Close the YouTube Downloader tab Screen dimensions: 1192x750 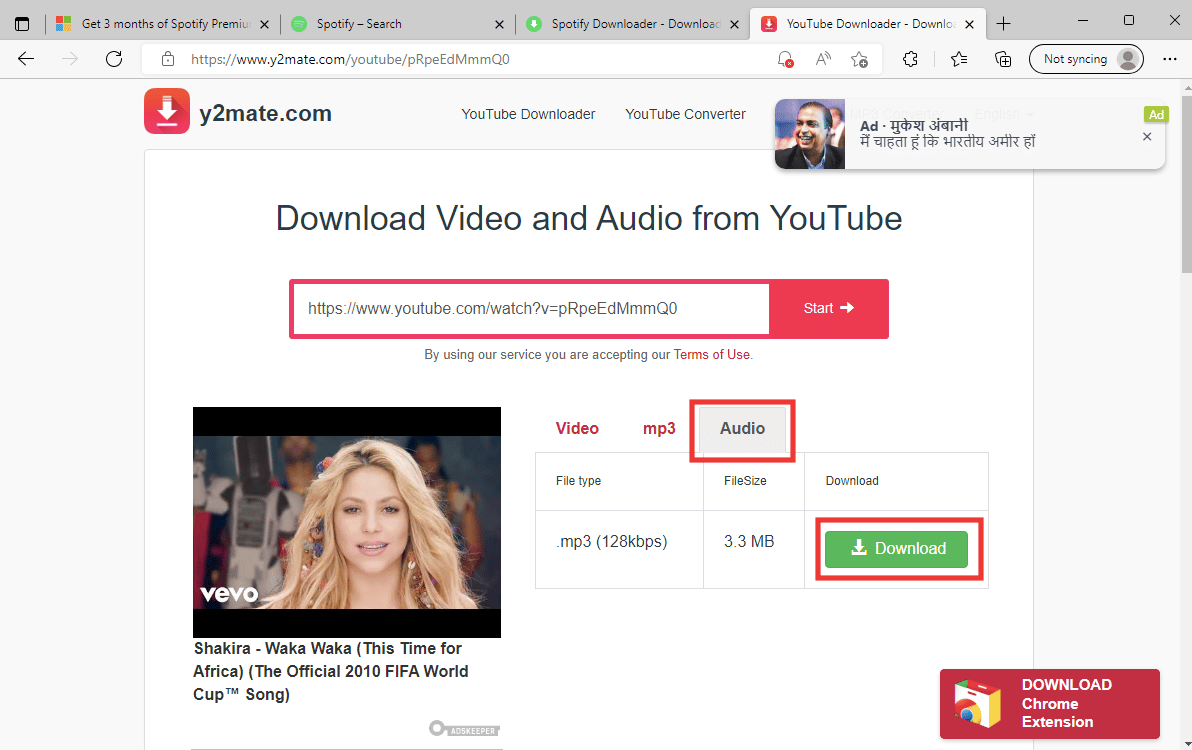tap(969, 24)
